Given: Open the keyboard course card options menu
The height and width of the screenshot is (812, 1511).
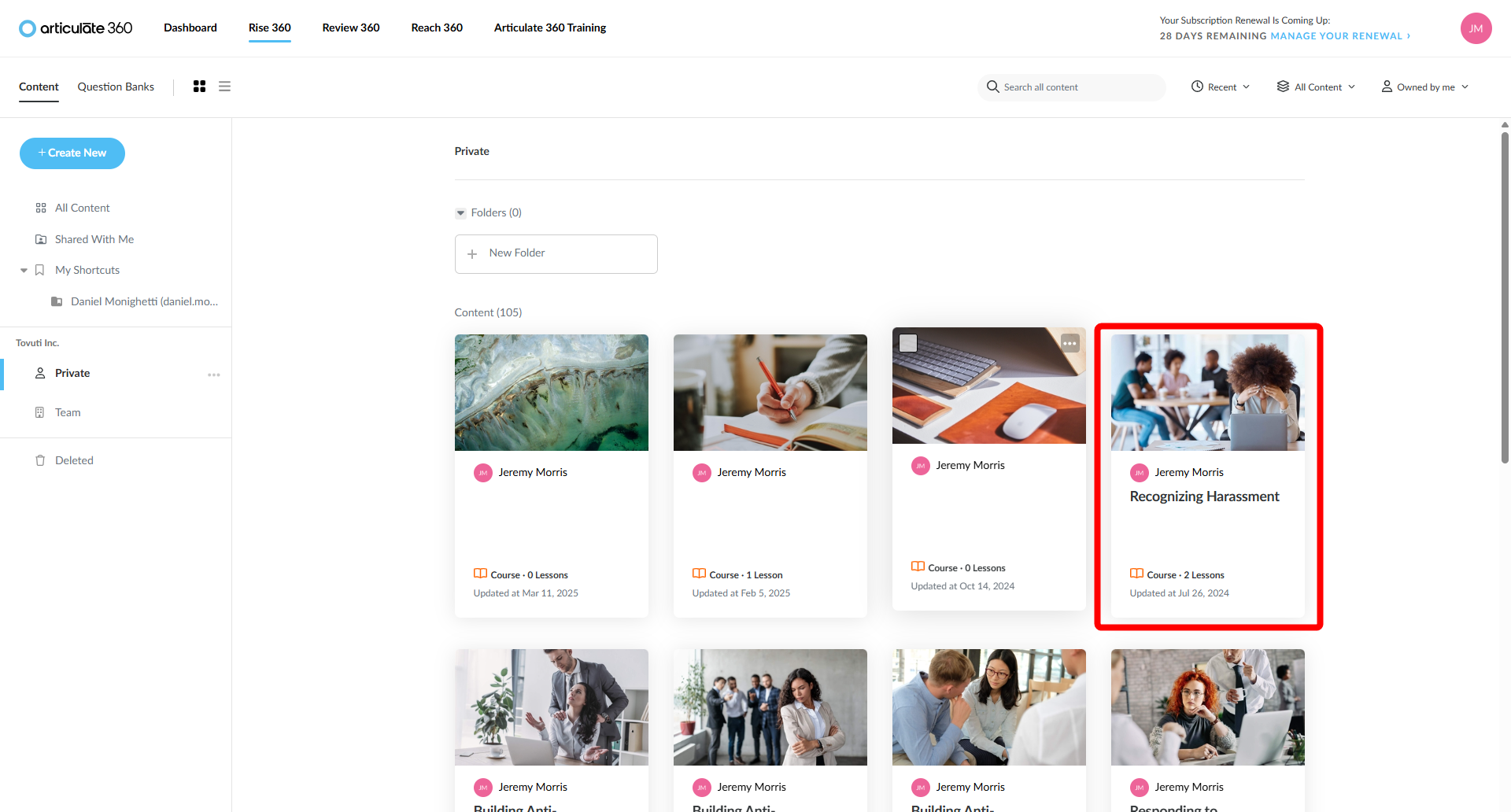Looking at the screenshot, I should 1070,343.
